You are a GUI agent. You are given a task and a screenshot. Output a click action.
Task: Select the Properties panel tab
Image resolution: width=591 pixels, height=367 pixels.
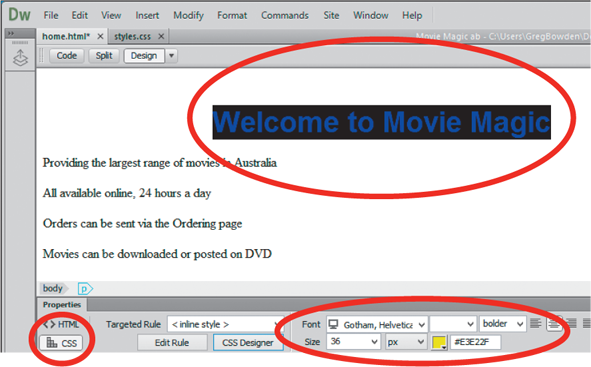click(62, 304)
